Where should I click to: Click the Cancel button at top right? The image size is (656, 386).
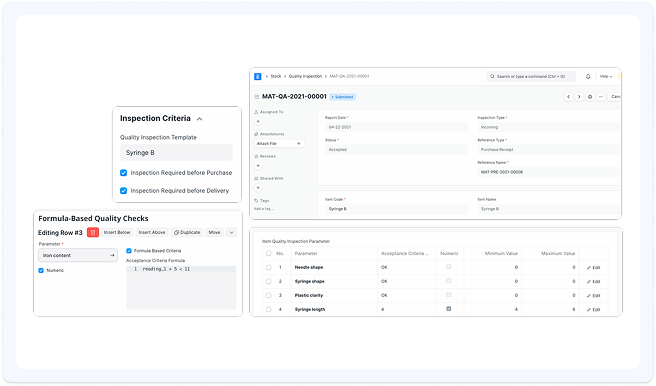614,97
